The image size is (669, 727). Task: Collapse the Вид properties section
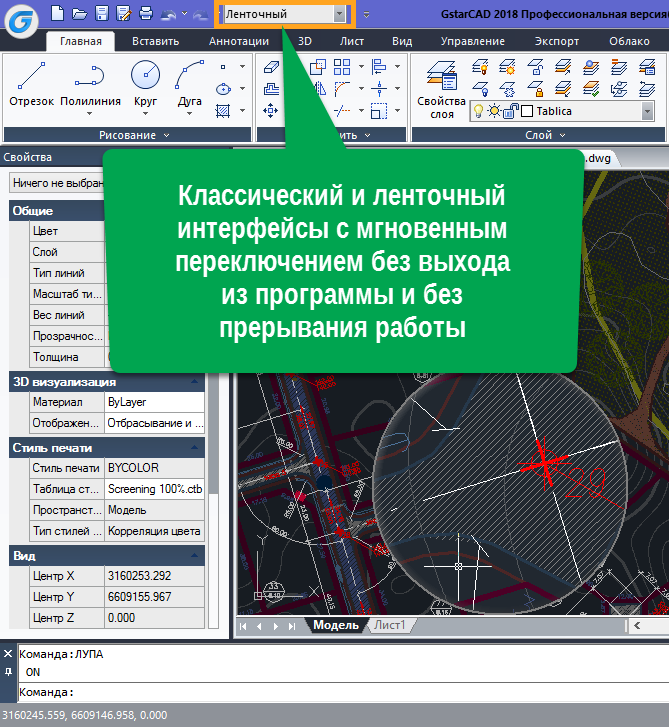(194, 555)
